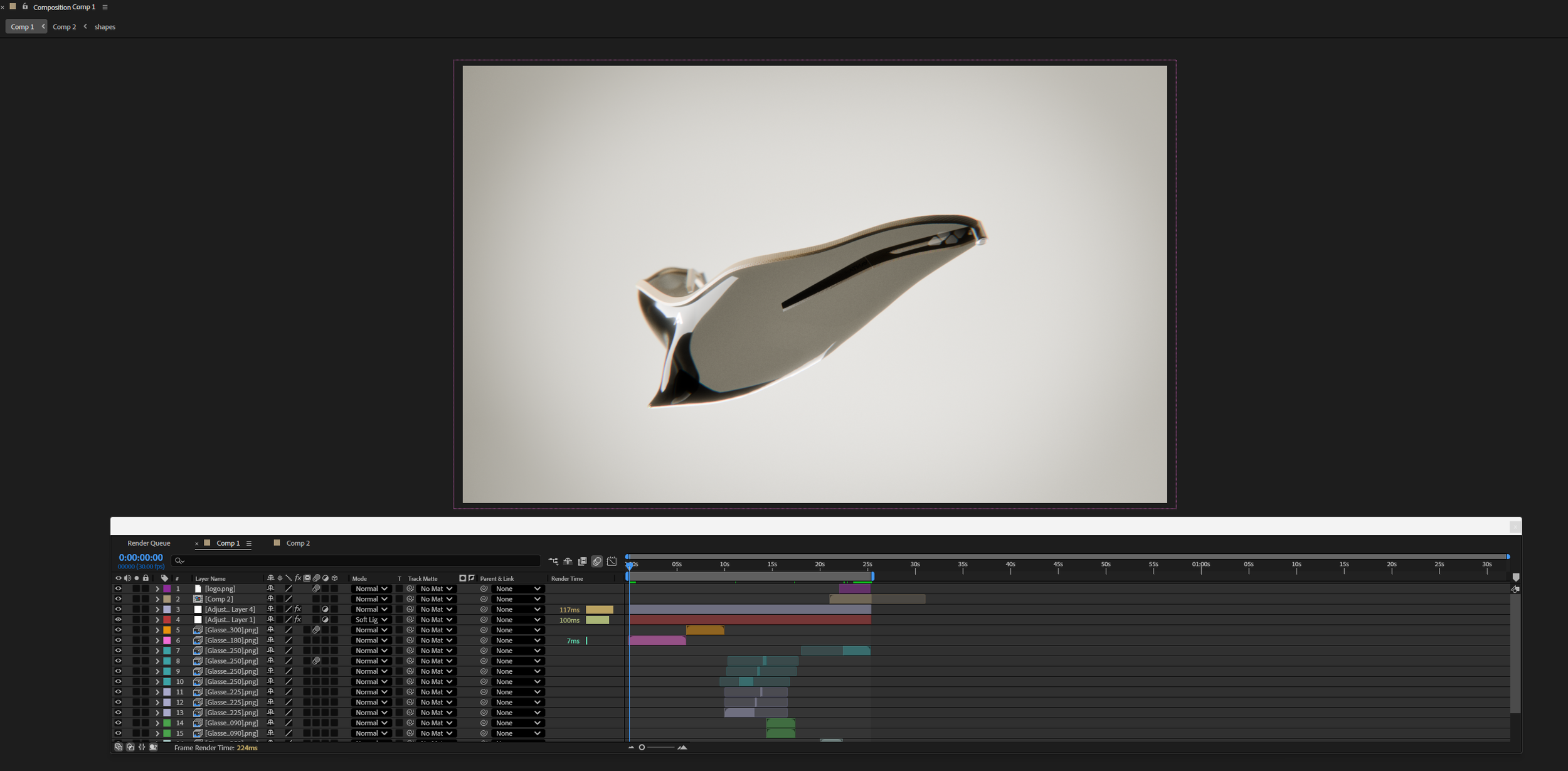The height and width of the screenshot is (771, 1568).
Task: Enable Frame Blending for the composition
Action: click(582, 561)
